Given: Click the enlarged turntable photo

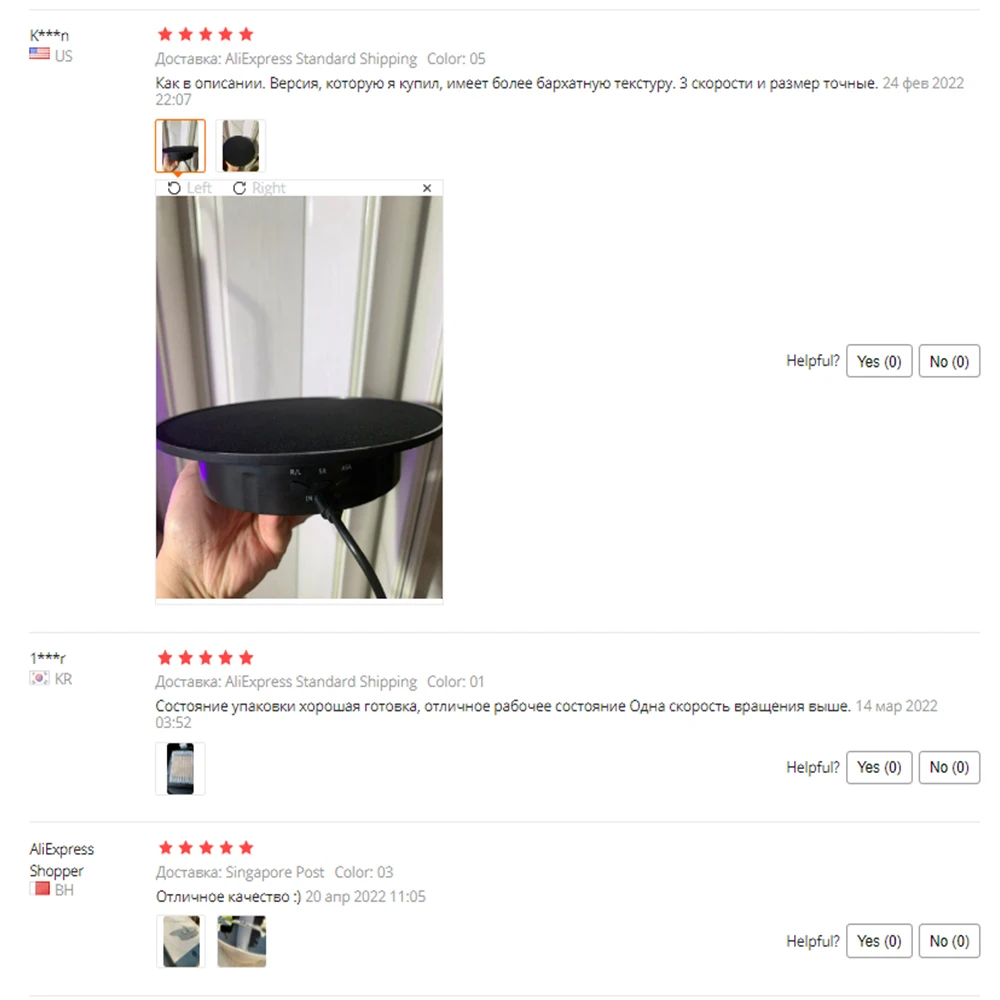Looking at the screenshot, I should tap(299, 397).
